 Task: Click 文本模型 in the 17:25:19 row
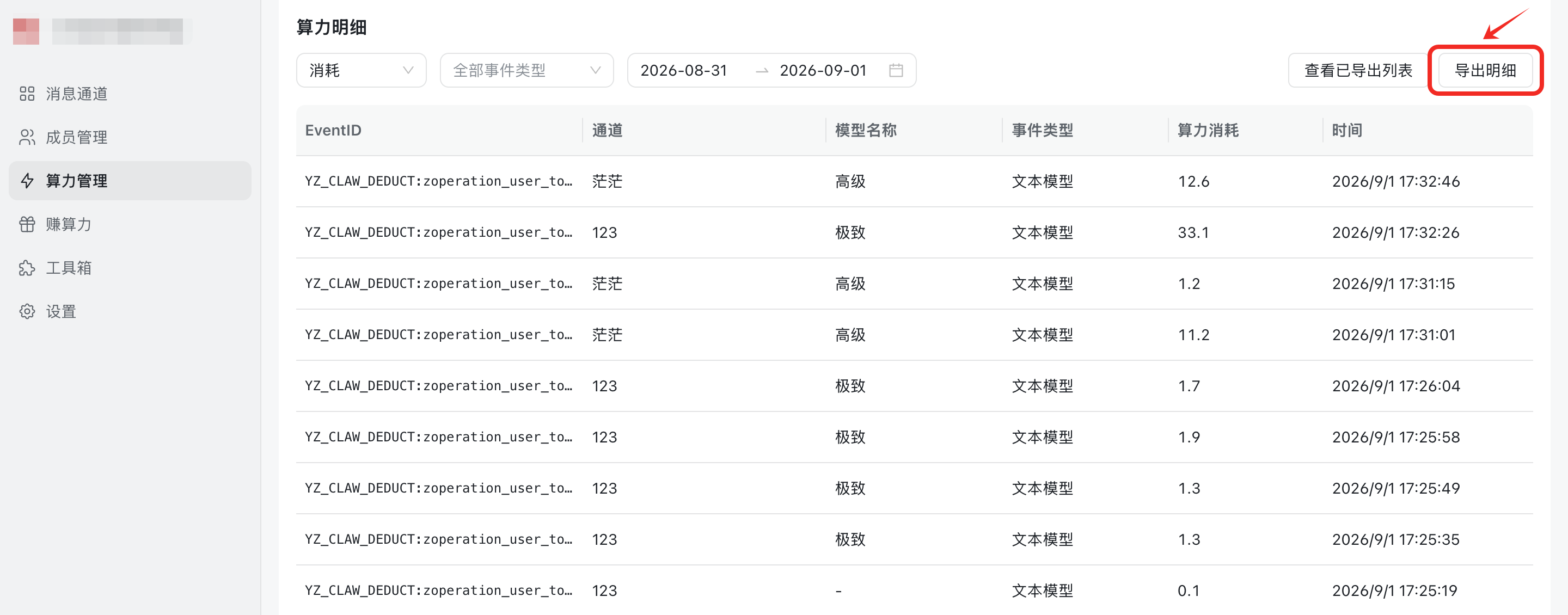[x=1042, y=591]
